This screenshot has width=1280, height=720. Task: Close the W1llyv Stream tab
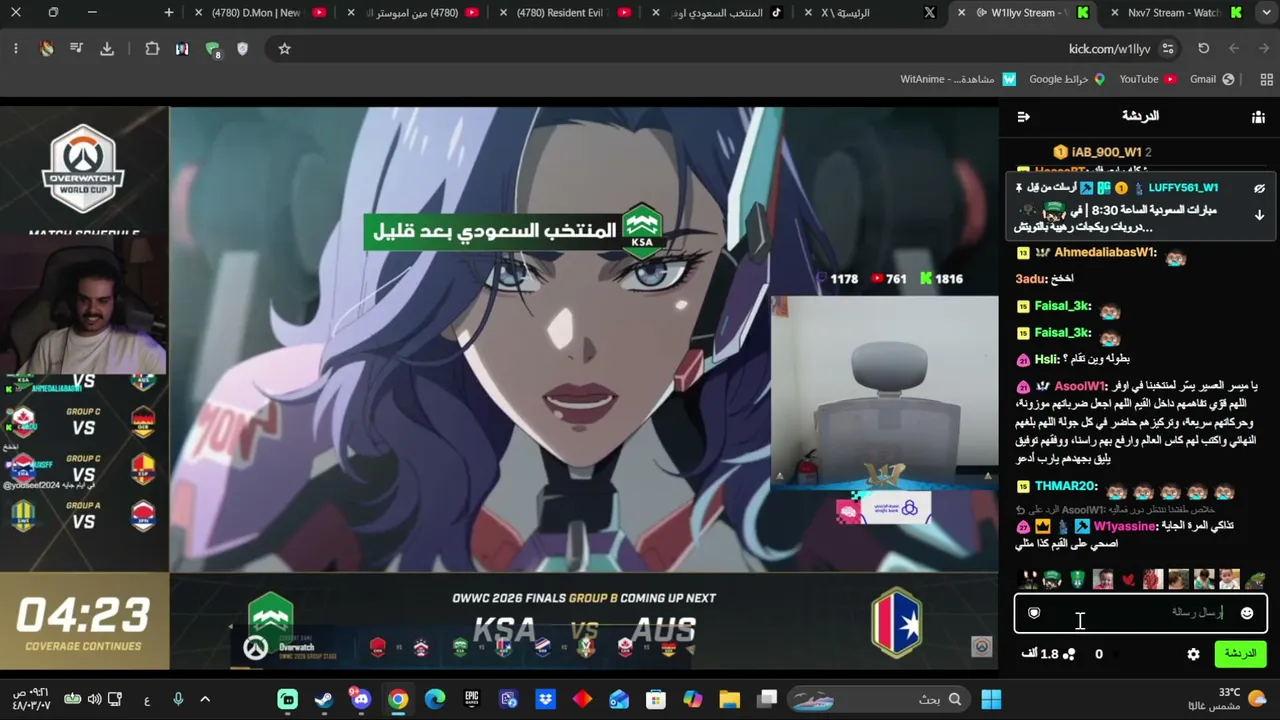point(961,13)
